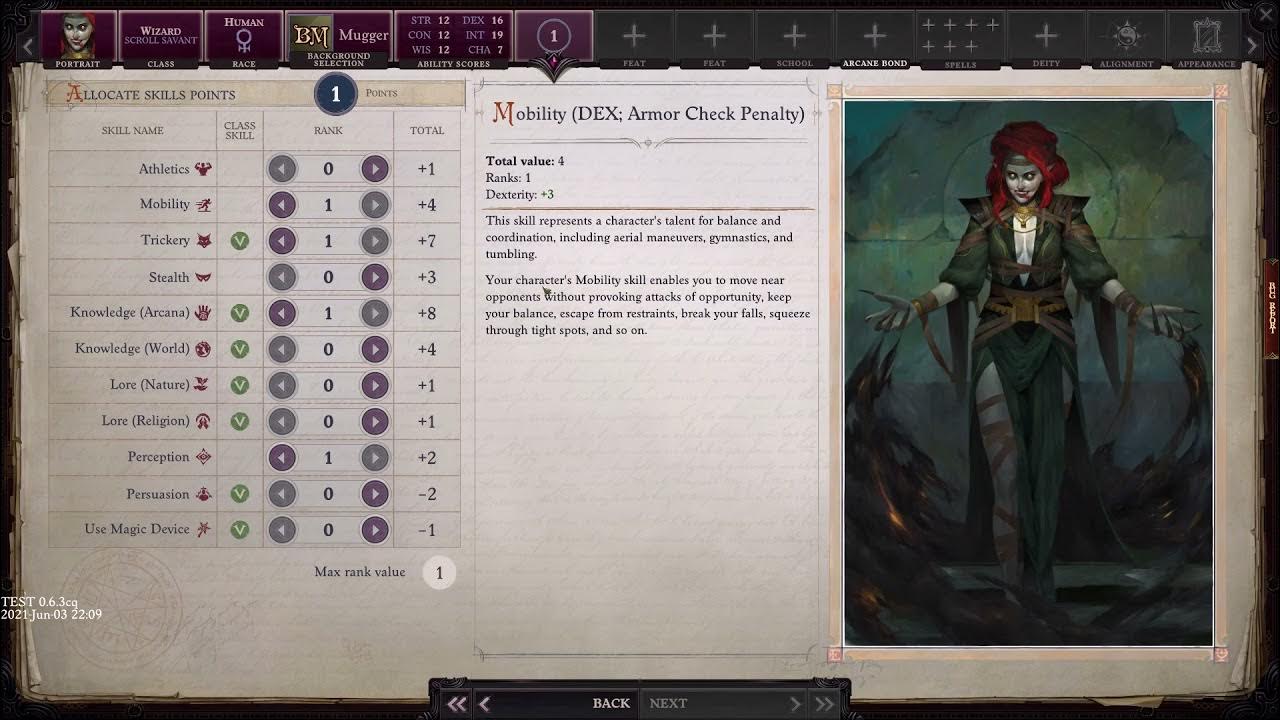1280x720 pixels.
Task: Open the Ability Scores step tab
Action: coord(453,40)
